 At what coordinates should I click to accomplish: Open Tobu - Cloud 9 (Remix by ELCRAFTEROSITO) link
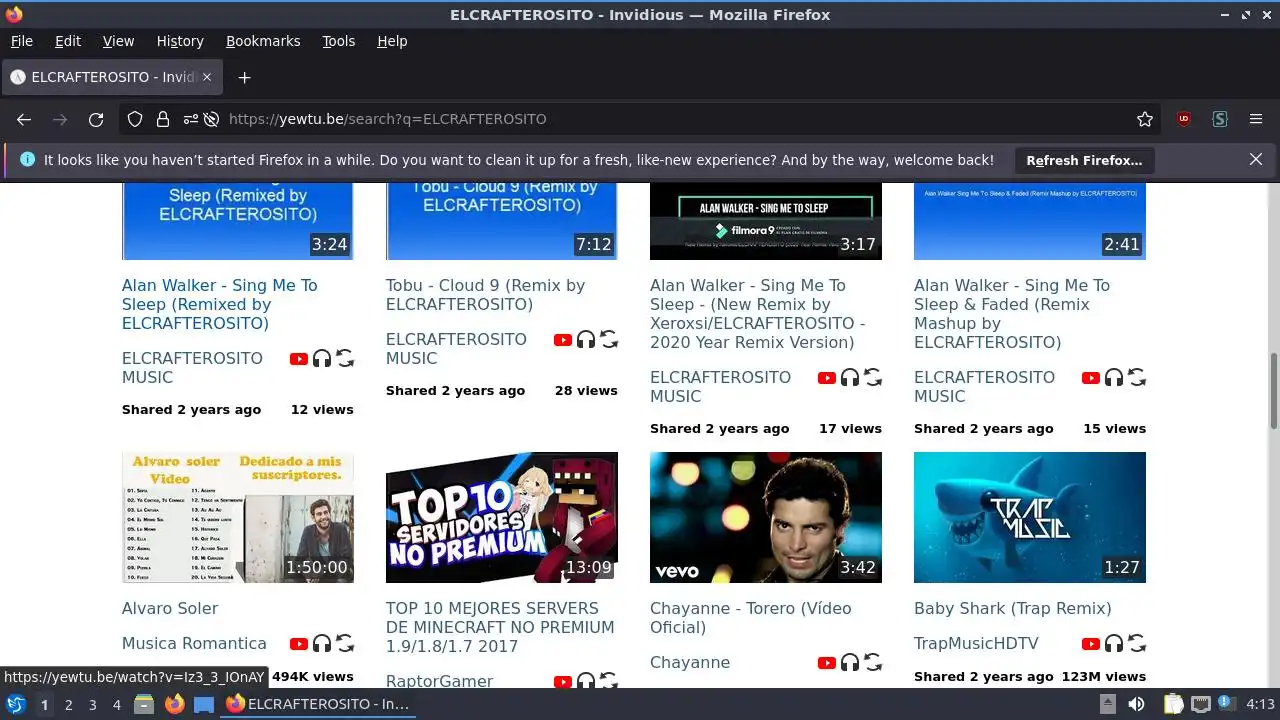[x=485, y=295]
